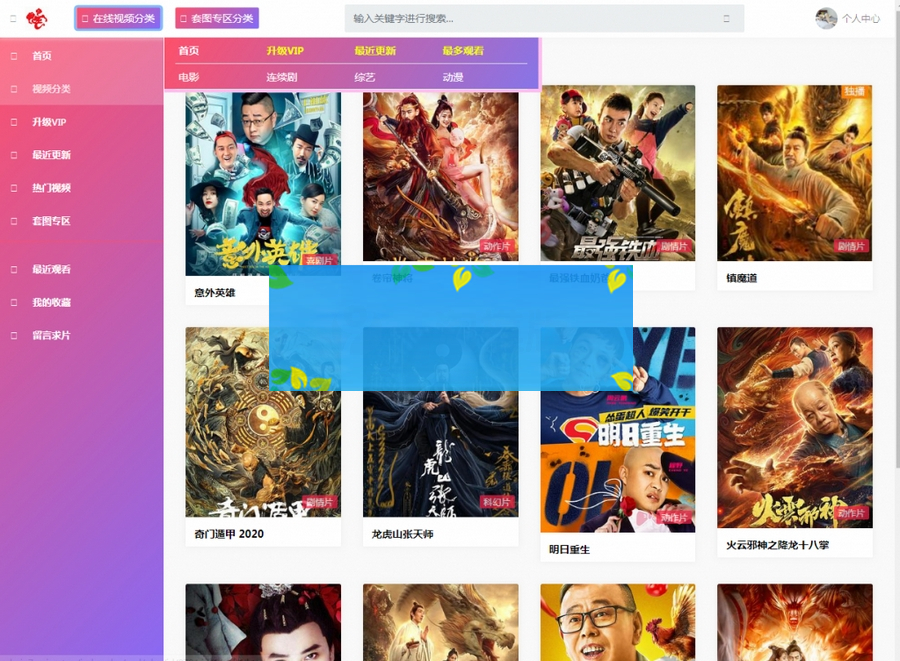Click the site logo at top left
Image resolution: width=900 pixels, height=661 pixels.
[36, 17]
